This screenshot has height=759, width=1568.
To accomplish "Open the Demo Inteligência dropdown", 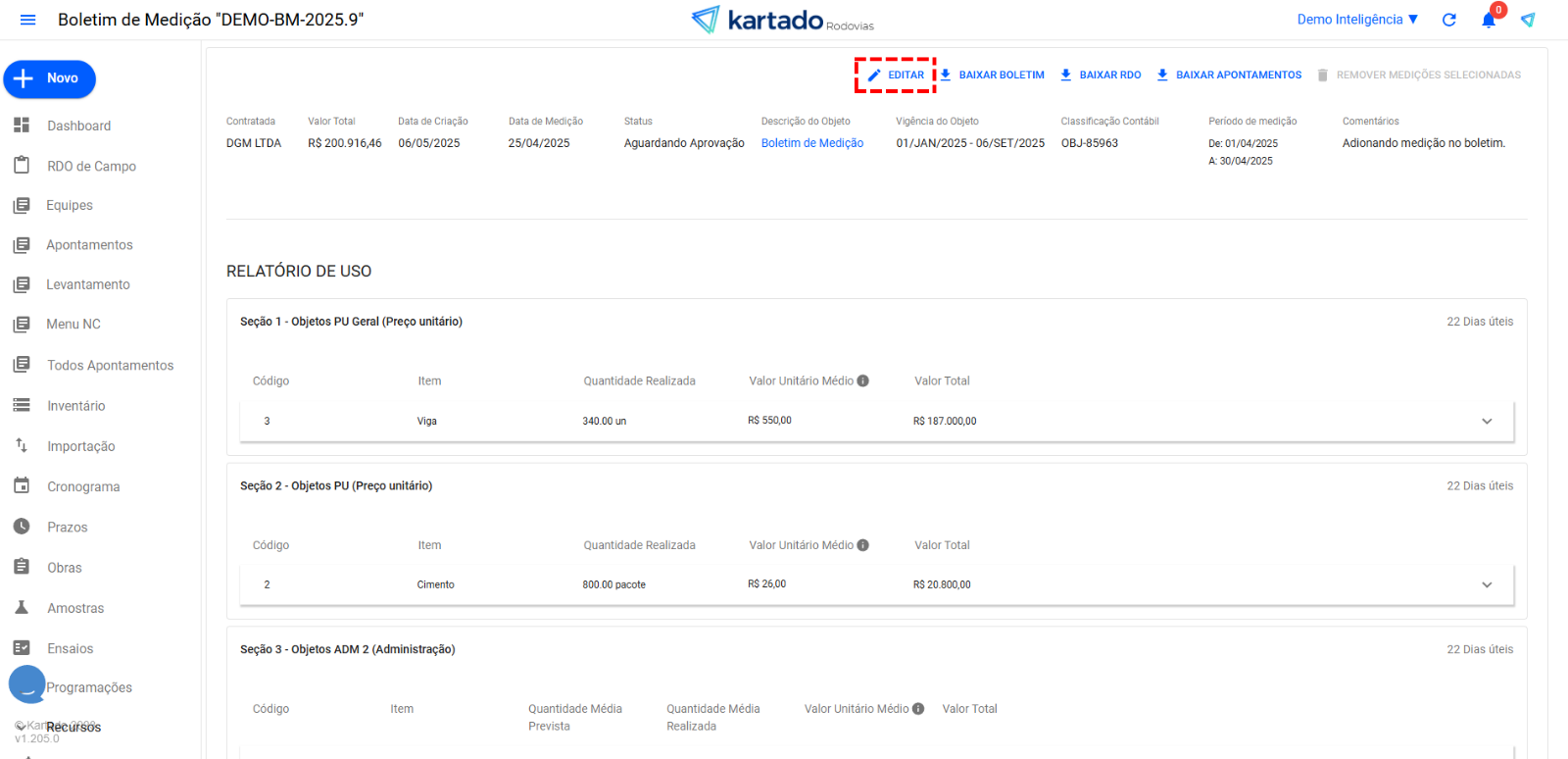I will pos(1357,20).
